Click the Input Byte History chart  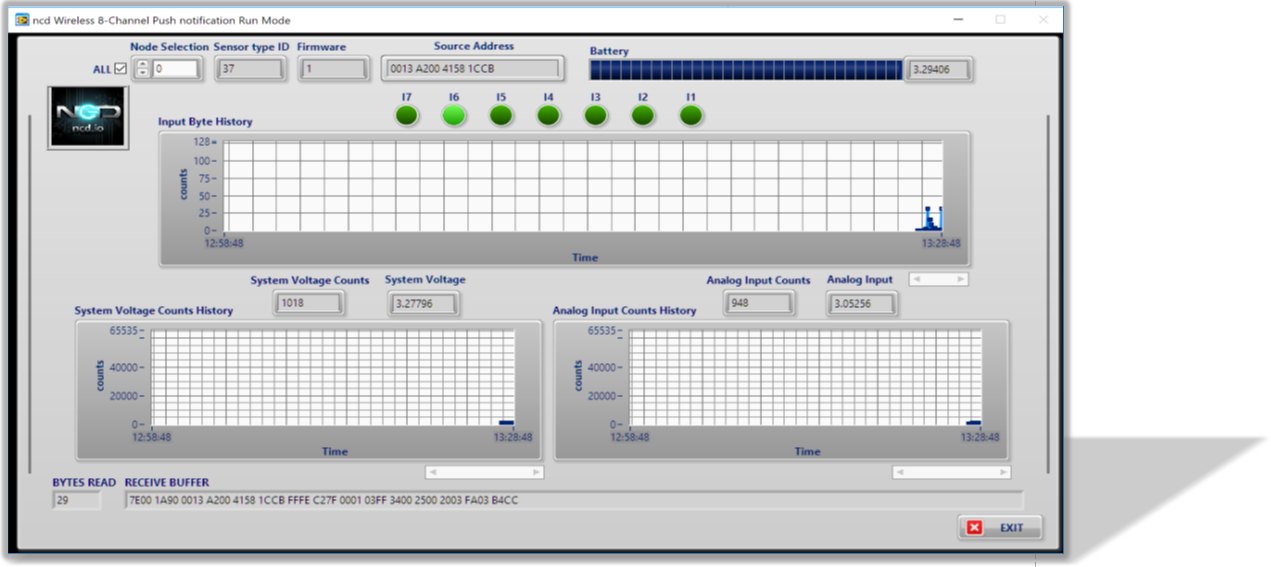point(565,198)
